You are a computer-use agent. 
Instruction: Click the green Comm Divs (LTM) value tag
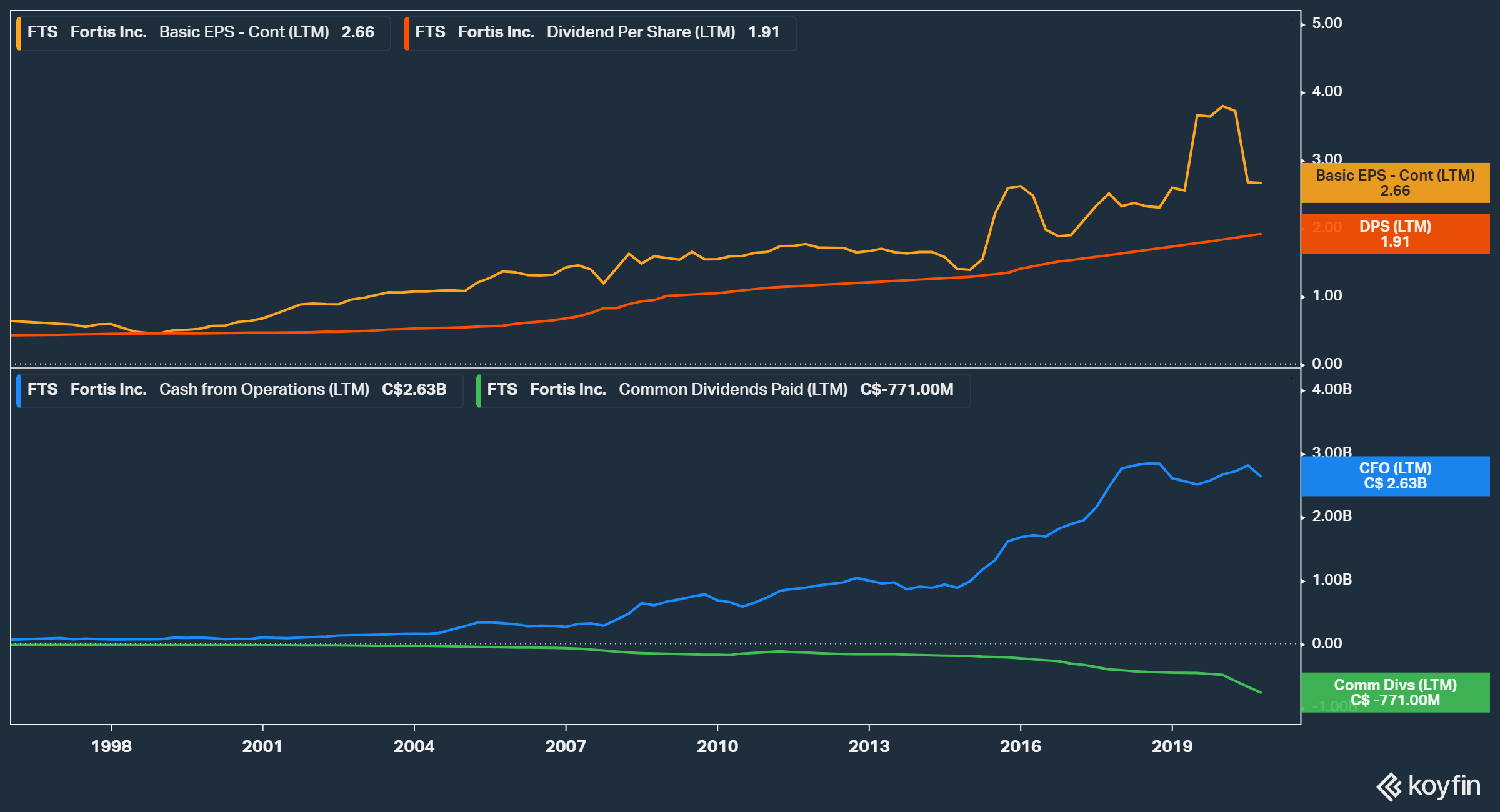click(1395, 693)
